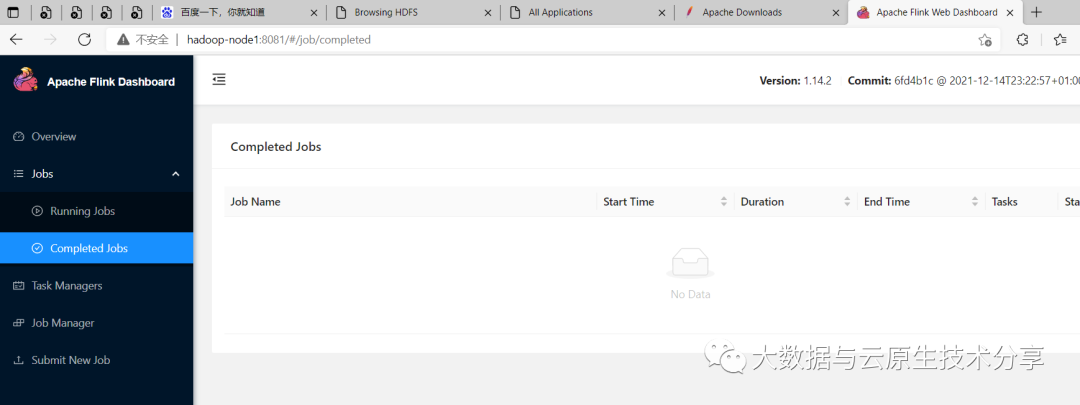Screen dimensions: 1080x405
Task: Go back in browser history
Action: pyautogui.click(x=16, y=39)
